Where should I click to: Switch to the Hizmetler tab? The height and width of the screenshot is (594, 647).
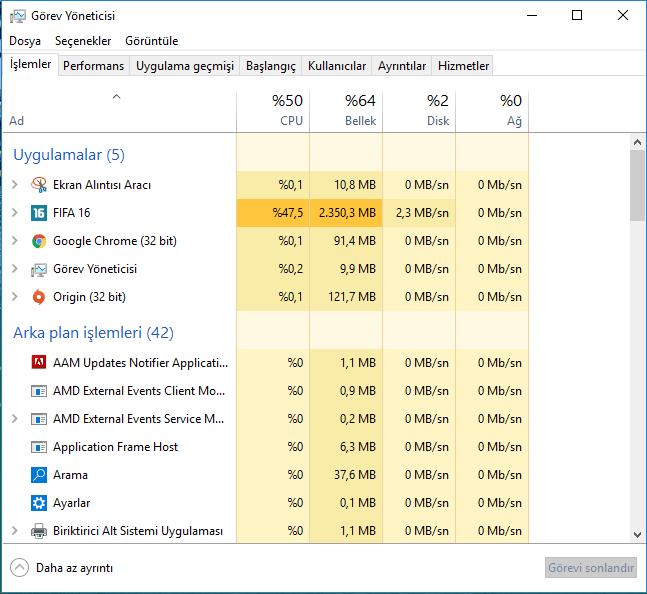tap(463, 66)
